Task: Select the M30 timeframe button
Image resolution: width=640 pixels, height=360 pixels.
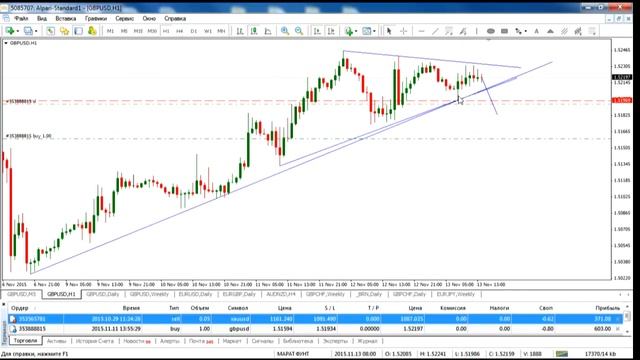Action: 152,31
